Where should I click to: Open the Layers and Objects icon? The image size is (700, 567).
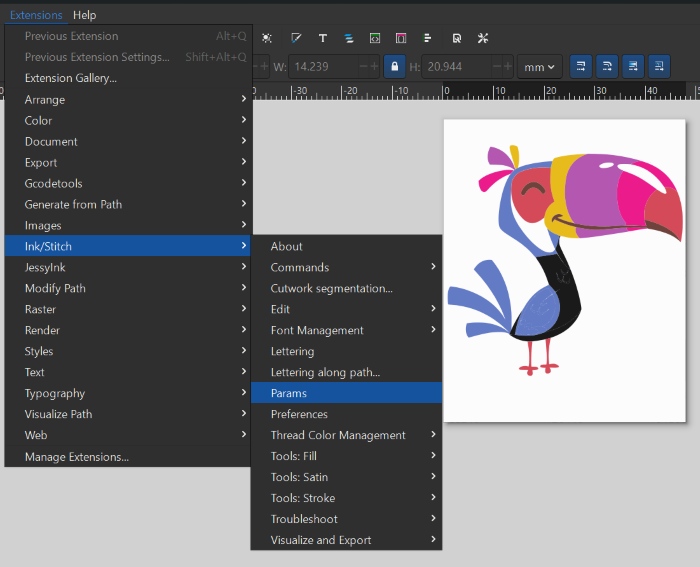(349, 38)
